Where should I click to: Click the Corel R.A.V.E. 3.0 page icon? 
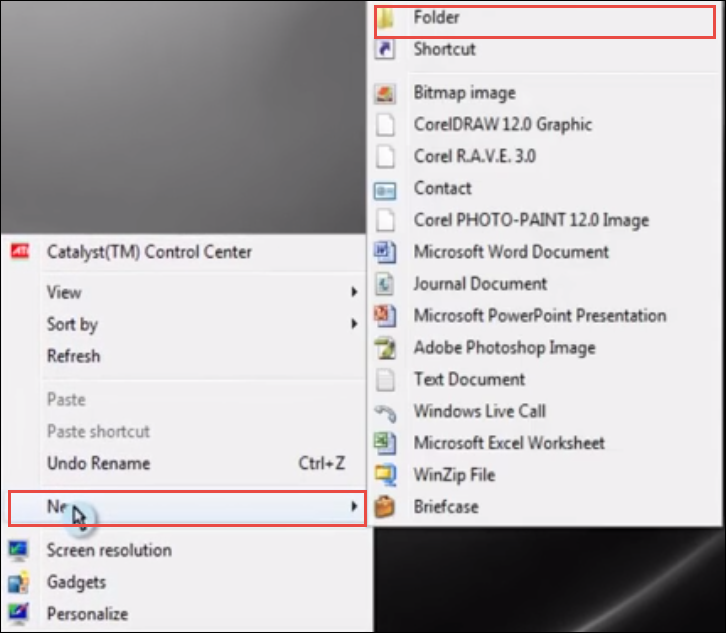point(385,157)
